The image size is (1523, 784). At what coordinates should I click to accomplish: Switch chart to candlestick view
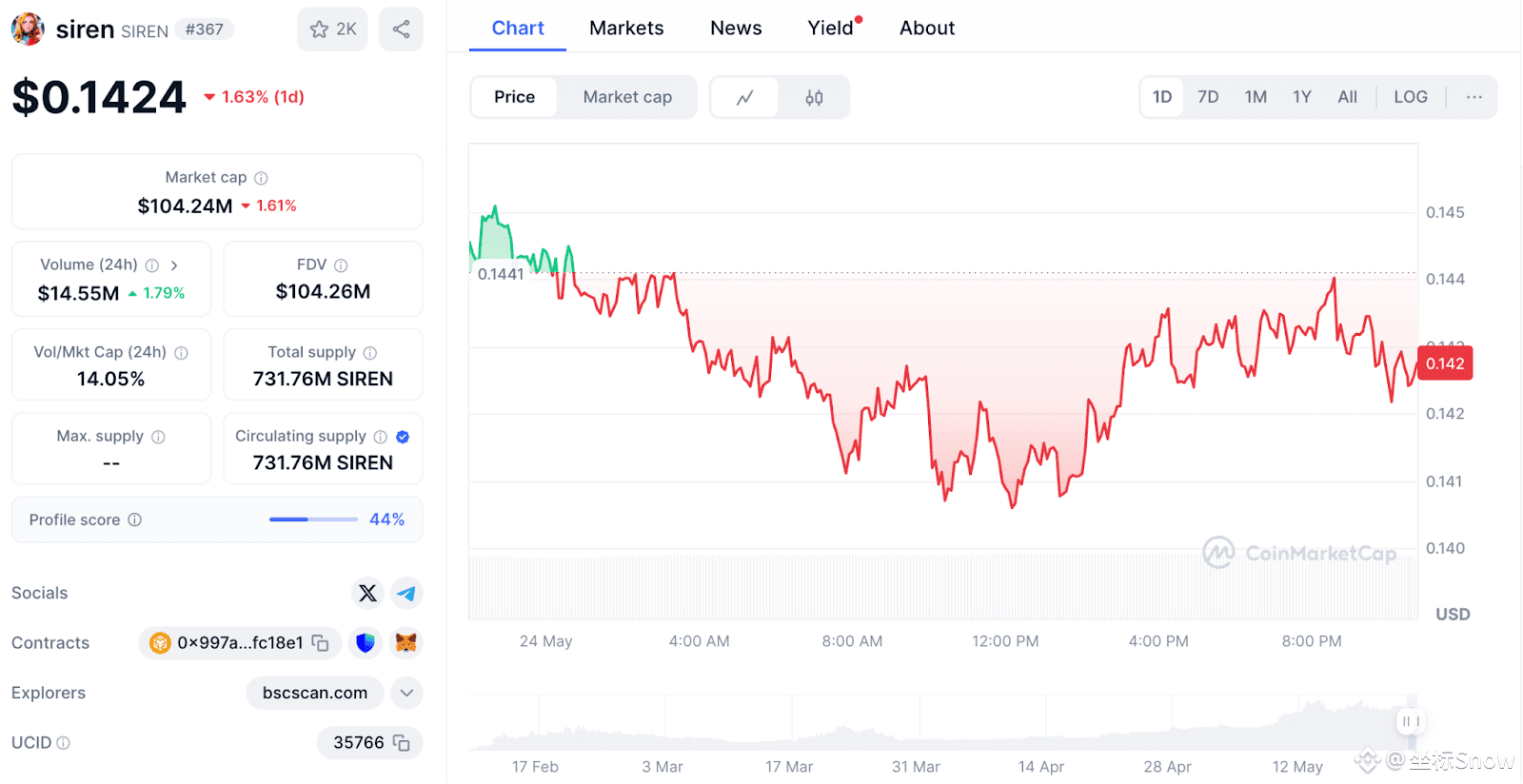(814, 97)
